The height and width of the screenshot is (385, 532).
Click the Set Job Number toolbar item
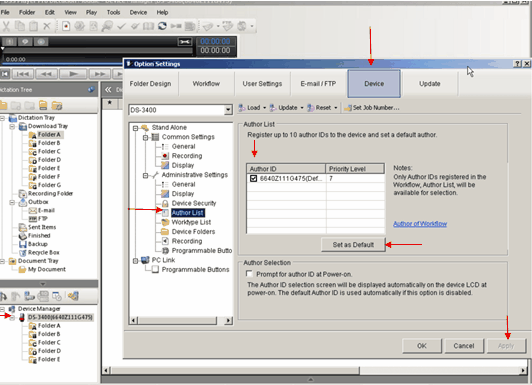click(x=372, y=108)
